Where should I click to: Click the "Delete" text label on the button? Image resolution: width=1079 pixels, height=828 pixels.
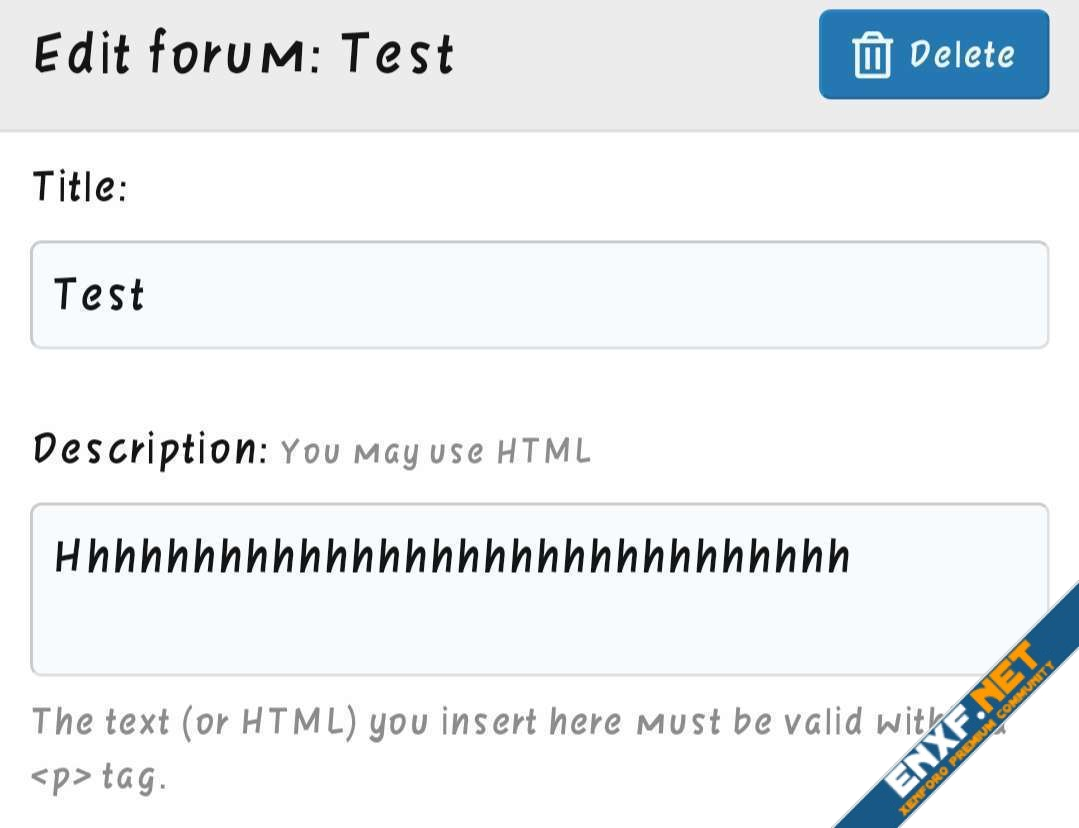point(962,54)
